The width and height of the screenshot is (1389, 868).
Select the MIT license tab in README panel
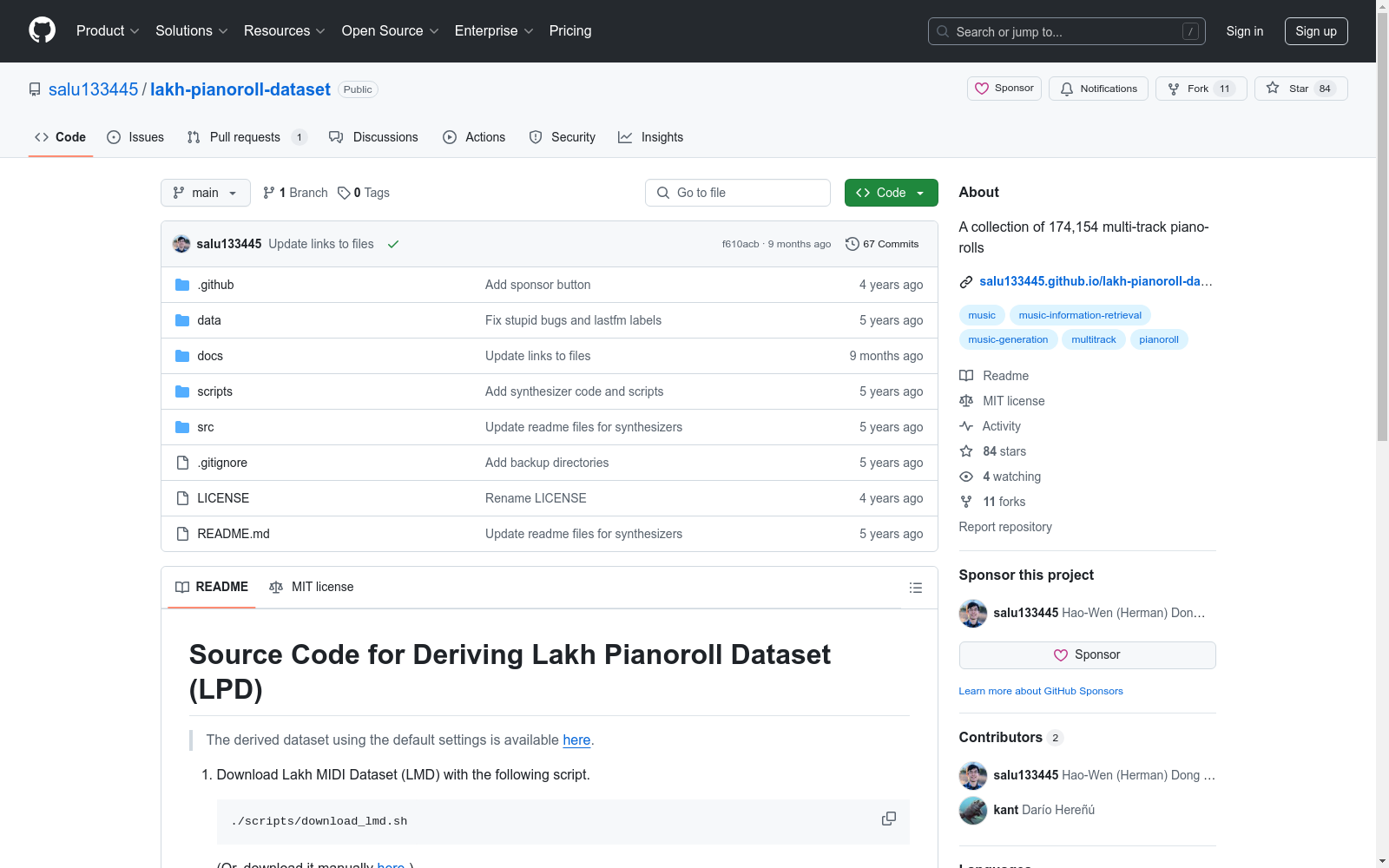coord(312,588)
